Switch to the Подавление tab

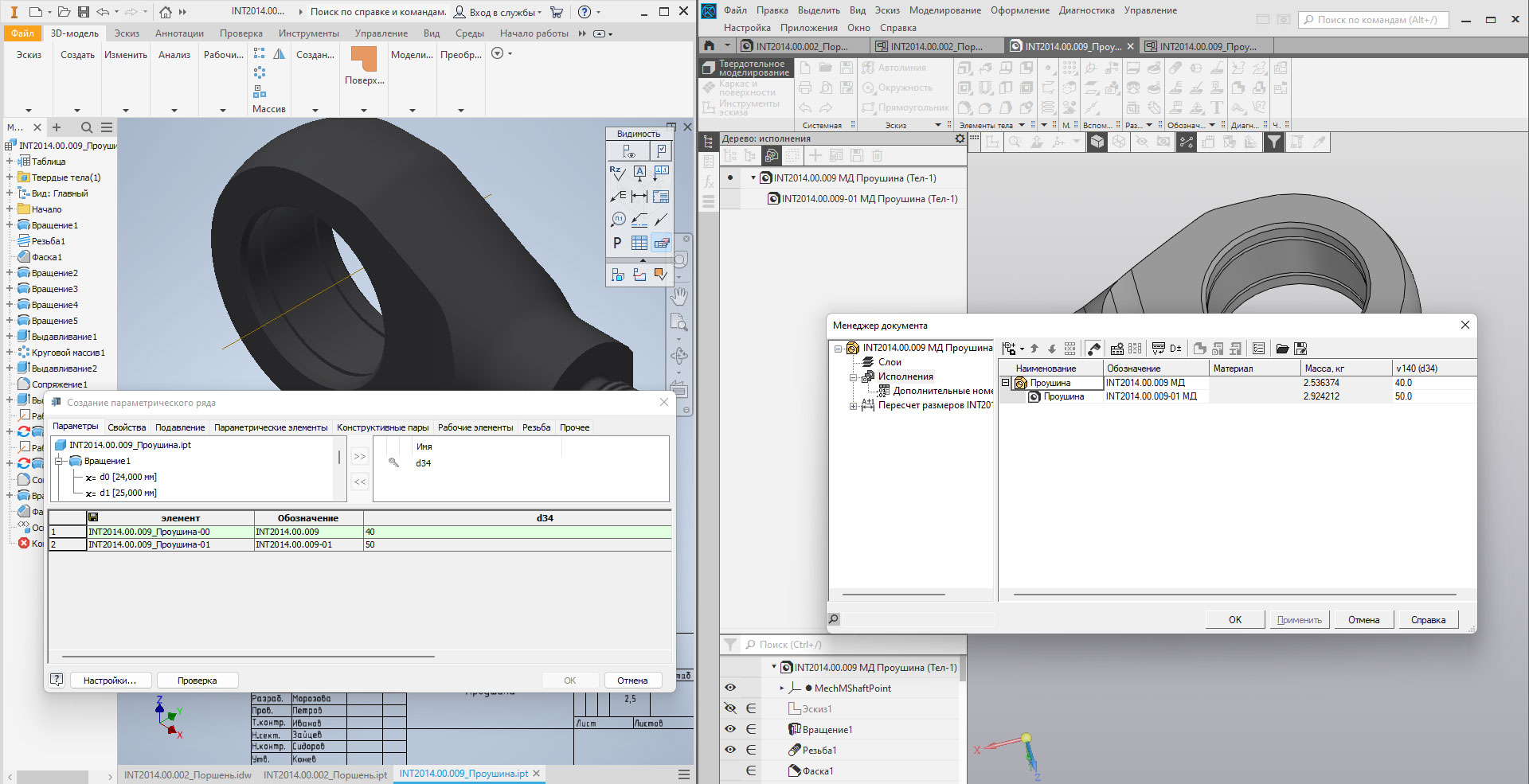[180, 427]
